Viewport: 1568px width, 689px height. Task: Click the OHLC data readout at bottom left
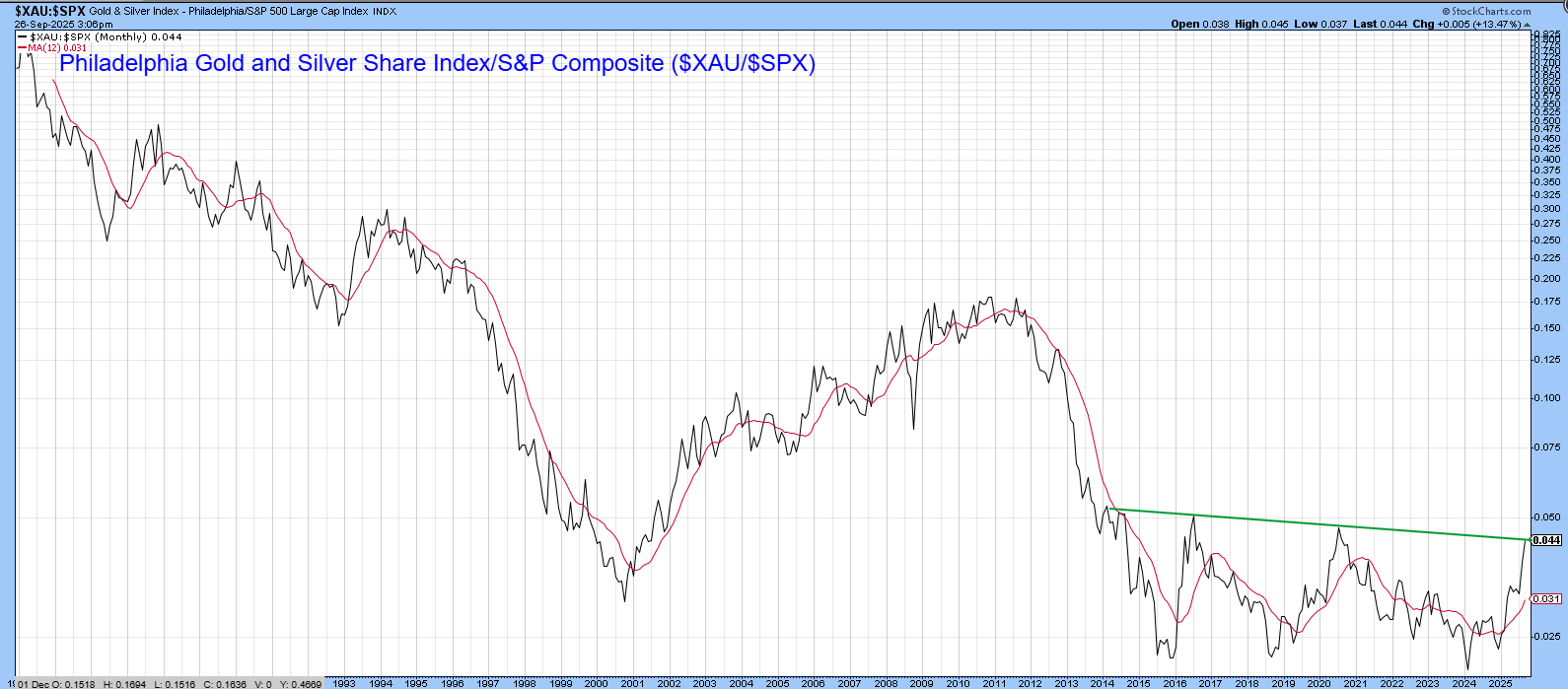pos(168,683)
